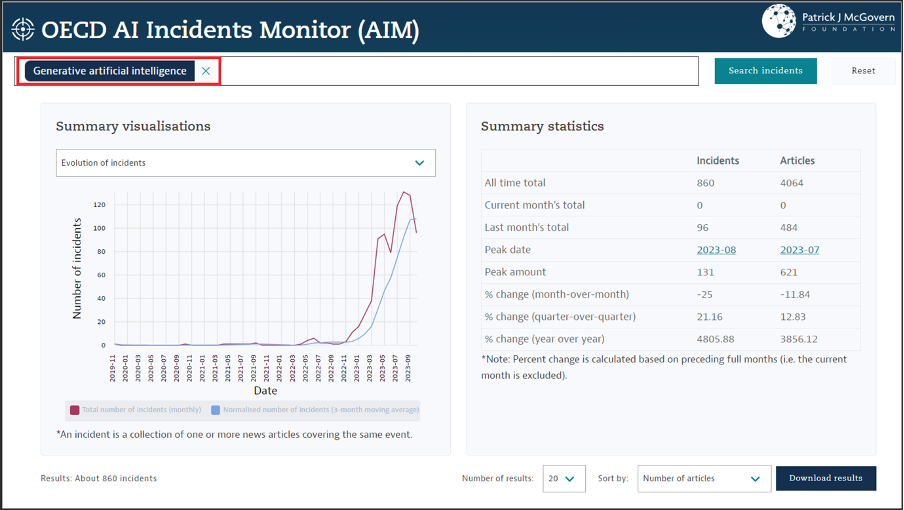Select the quarter-over-quarter value 21.16

point(709,317)
